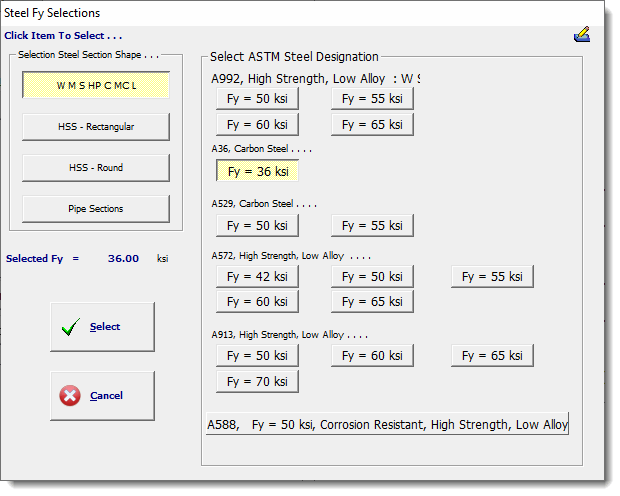The height and width of the screenshot is (496, 620).
Task: Pick A572 Fy = 55 ksi button
Action: point(492,276)
